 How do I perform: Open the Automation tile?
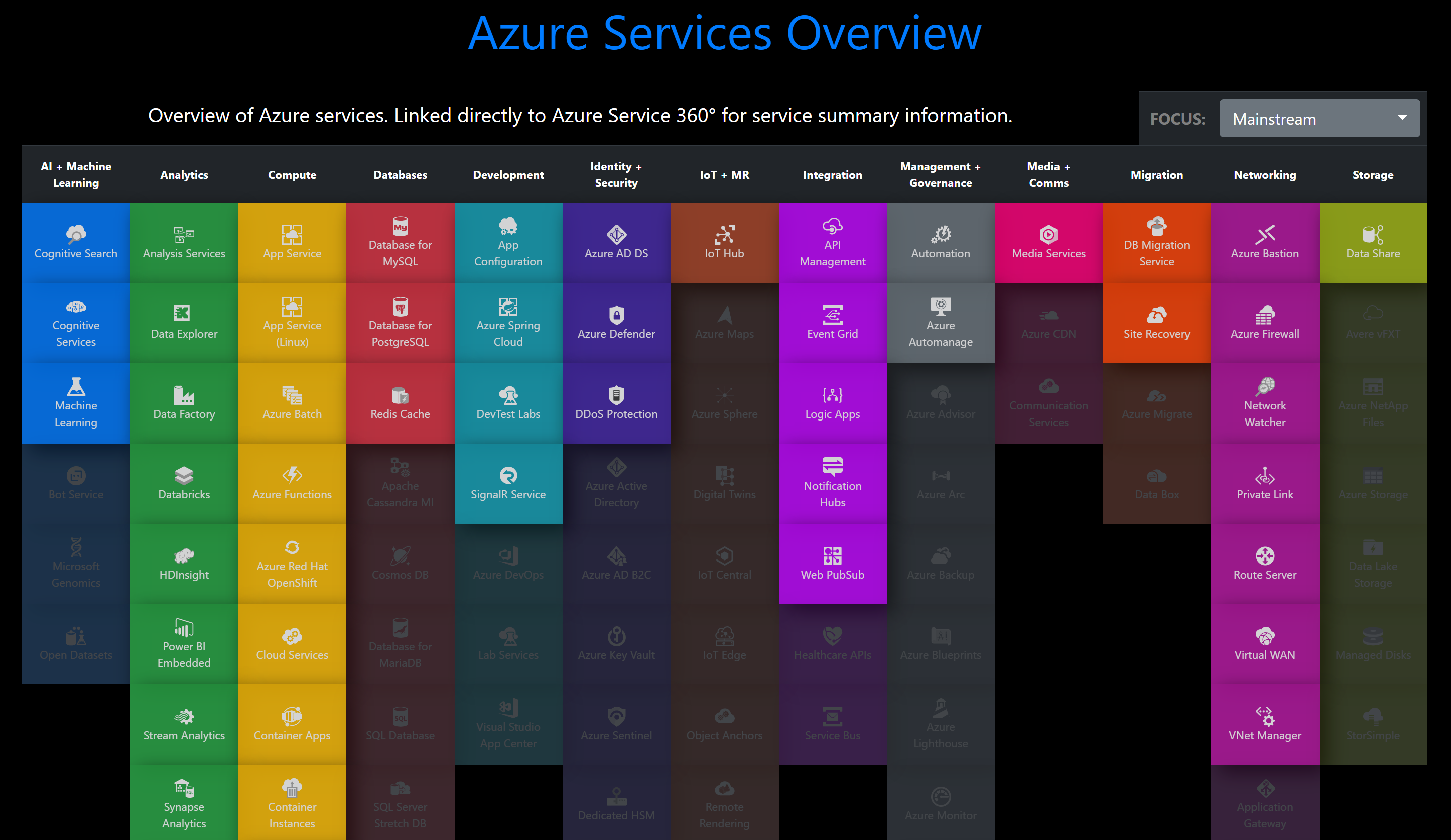(941, 242)
